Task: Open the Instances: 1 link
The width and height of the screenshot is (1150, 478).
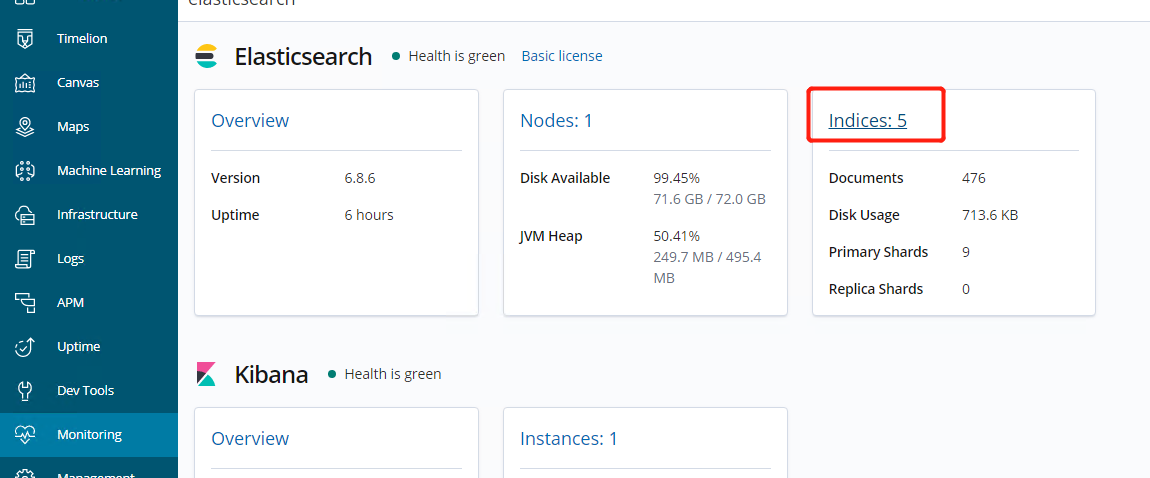Action: coord(568,439)
